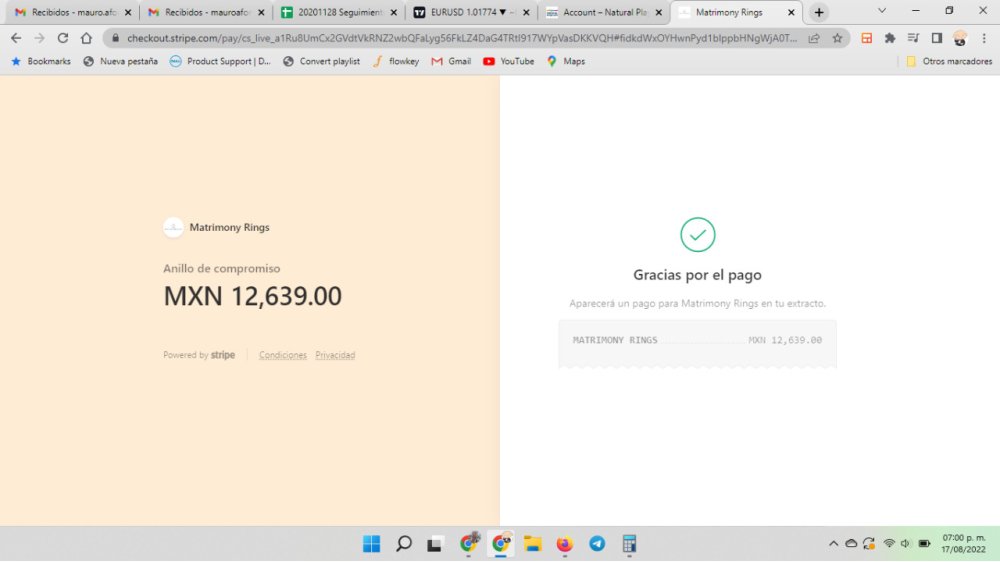Open Firefox from the taskbar
1000x562 pixels.
click(565, 544)
